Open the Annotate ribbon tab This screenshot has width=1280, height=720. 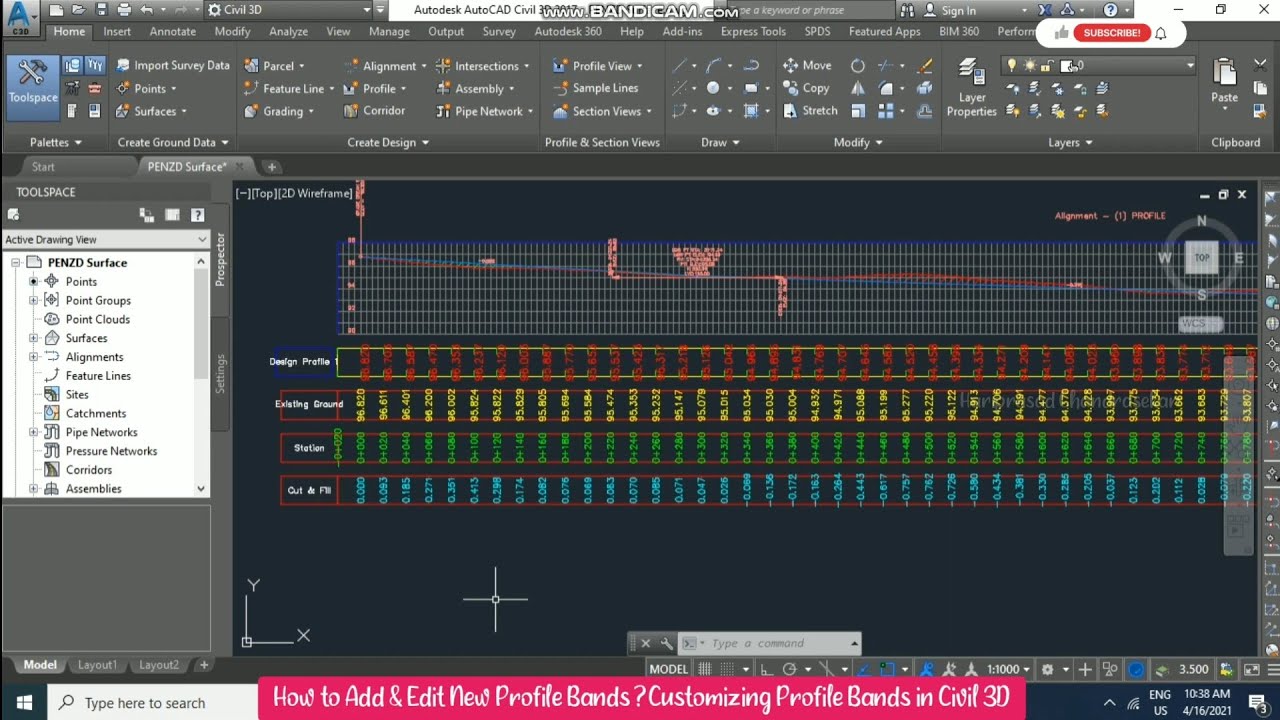tap(172, 31)
